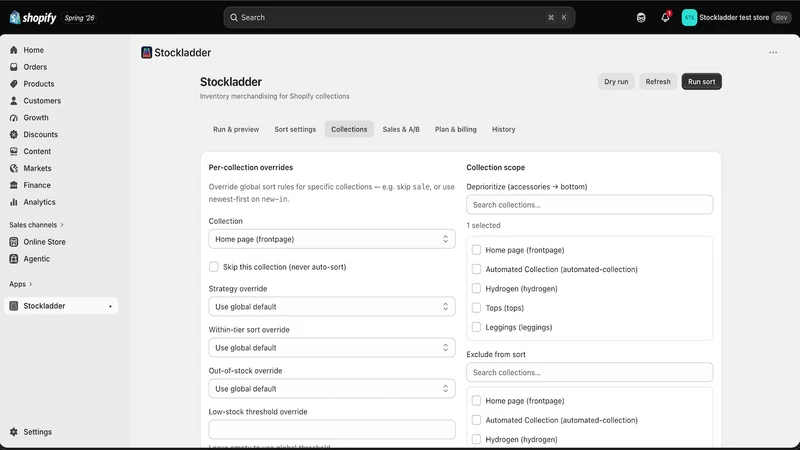Click the Spring '26 edition badge

coord(80,18)
